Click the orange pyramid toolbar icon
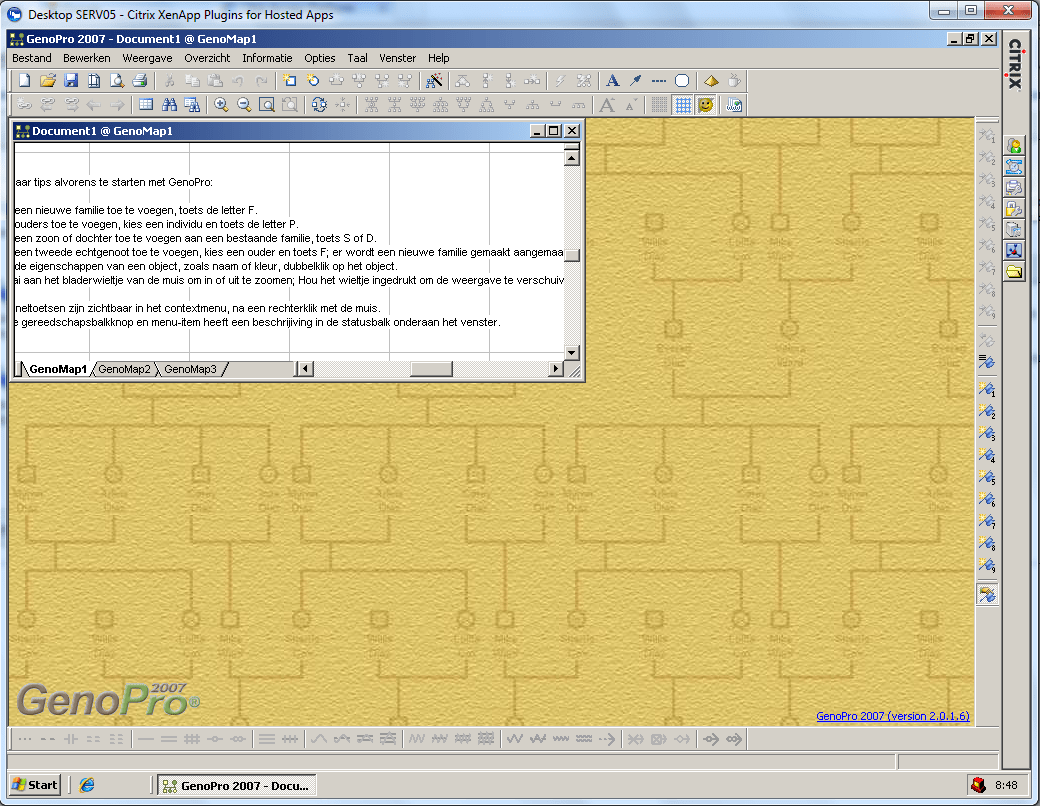The width and height of the screenshot is (1040, 806). 711,81
